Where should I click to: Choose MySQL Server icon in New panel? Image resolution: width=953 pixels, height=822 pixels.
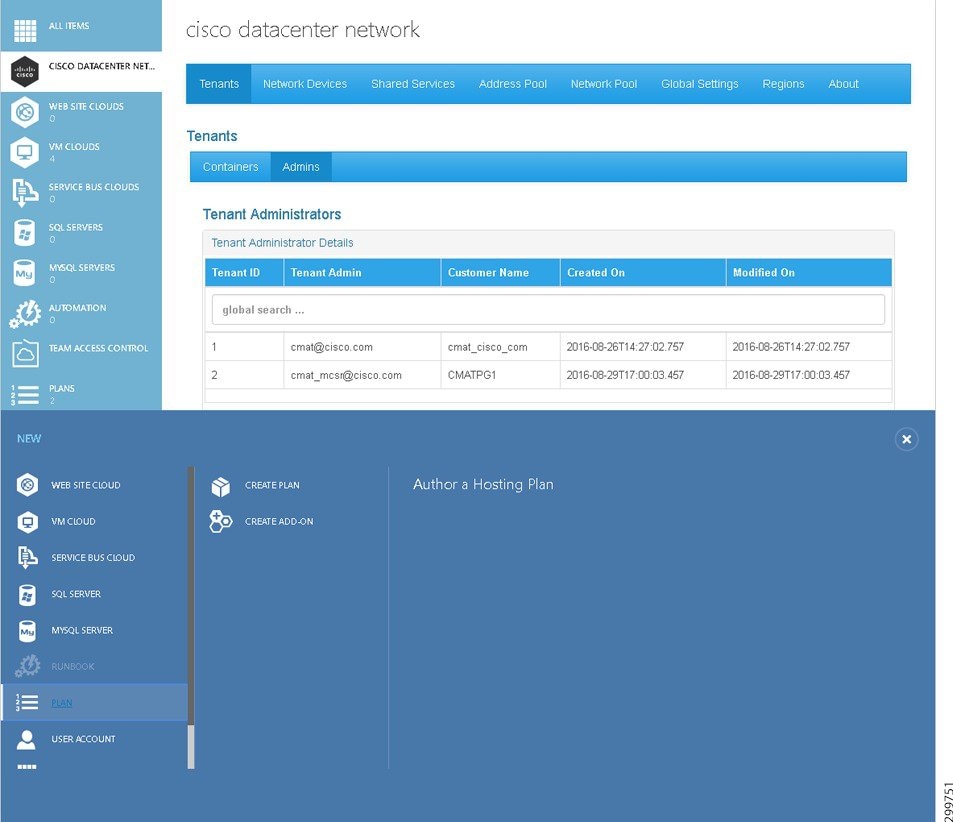coord(27,631)
